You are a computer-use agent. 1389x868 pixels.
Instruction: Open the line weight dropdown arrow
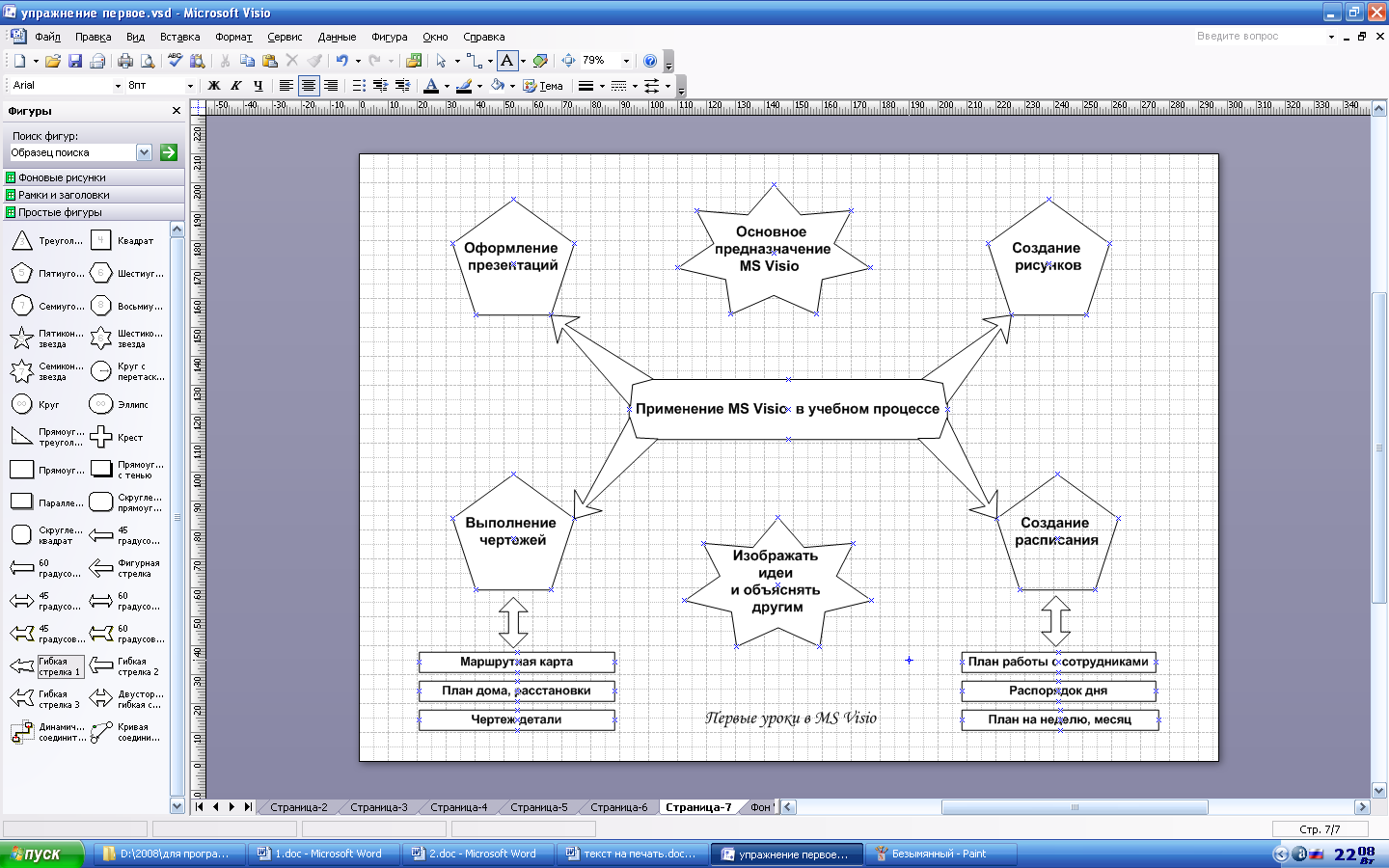pos(602,86)
